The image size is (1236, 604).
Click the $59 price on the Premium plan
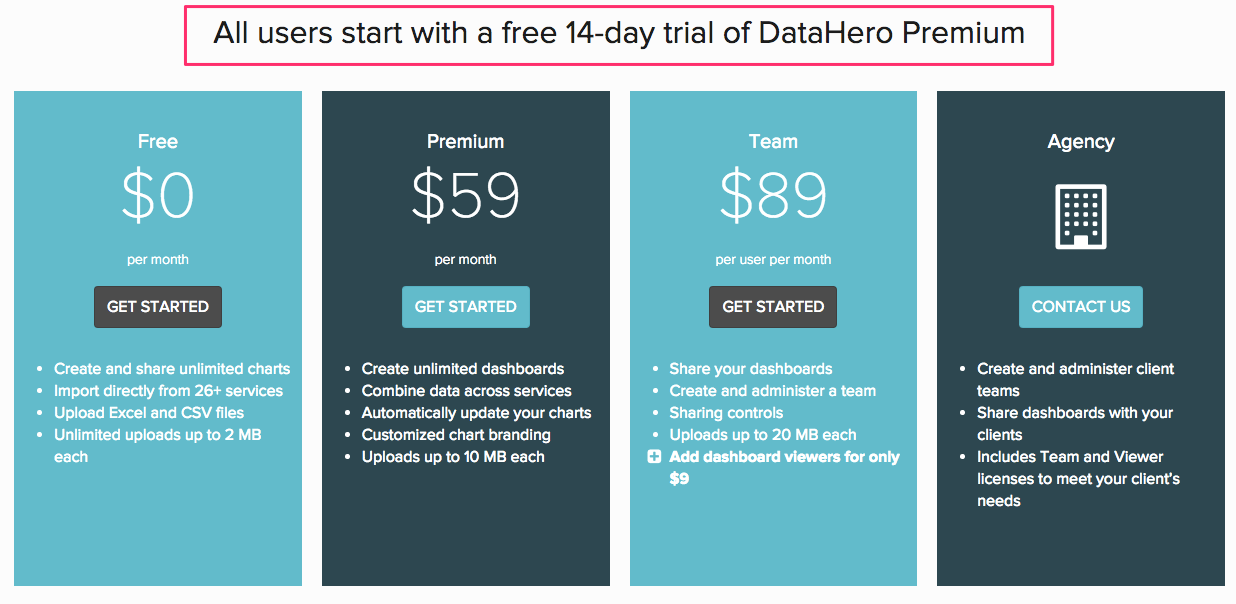(x=466, y=196)
